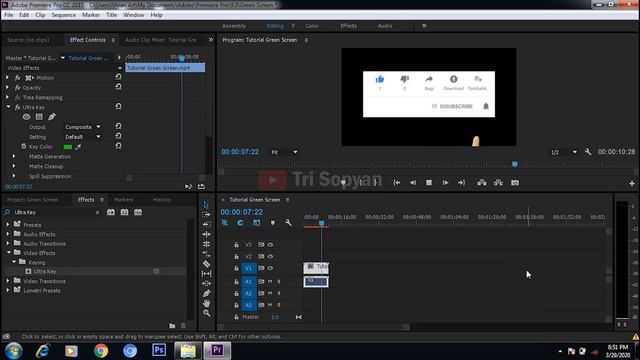640x360 pixels.
Task: Expand Matte Generation settings
Action: click(14, 156)
